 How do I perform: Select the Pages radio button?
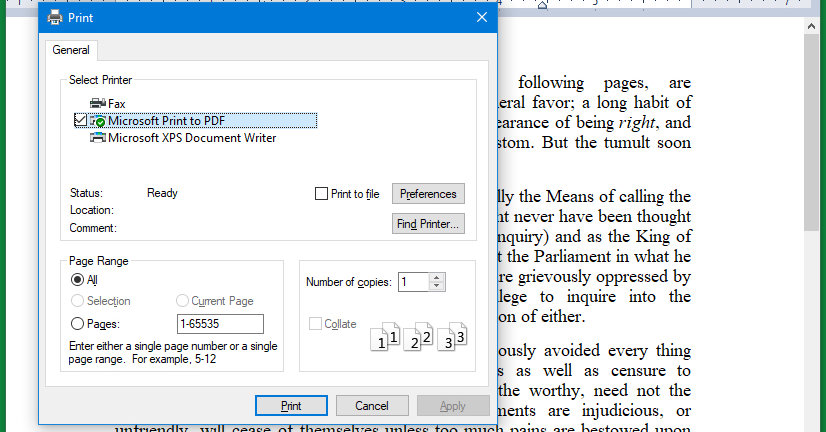(77, 323)
